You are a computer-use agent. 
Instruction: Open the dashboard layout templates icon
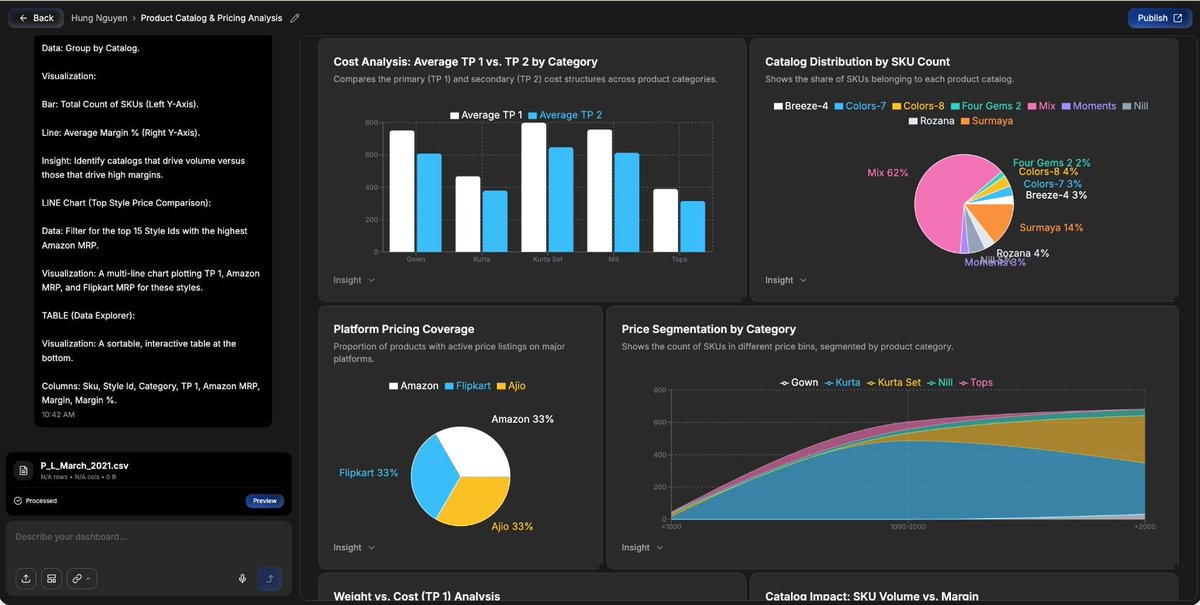tap(51, 578)
